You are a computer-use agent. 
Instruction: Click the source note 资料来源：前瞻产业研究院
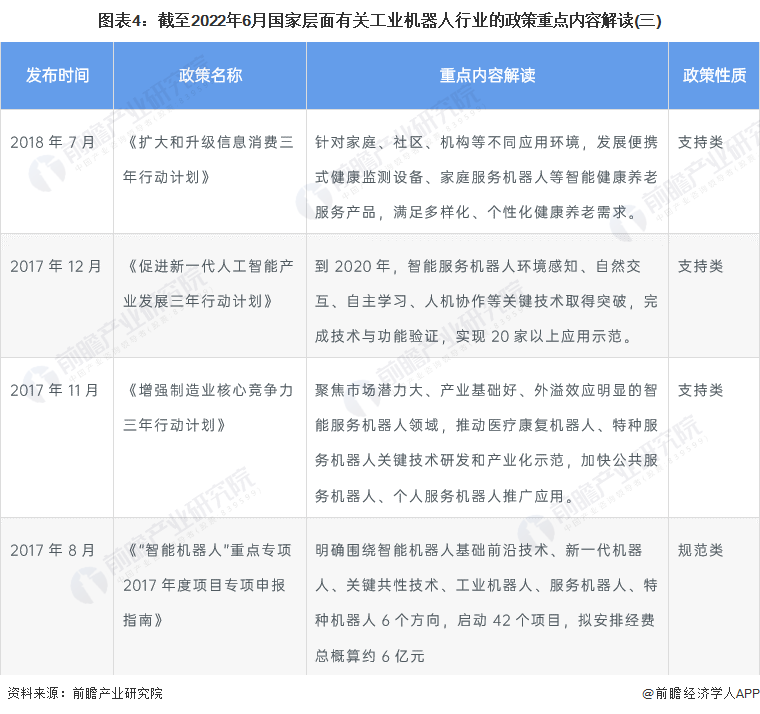(x=85, y=694)
